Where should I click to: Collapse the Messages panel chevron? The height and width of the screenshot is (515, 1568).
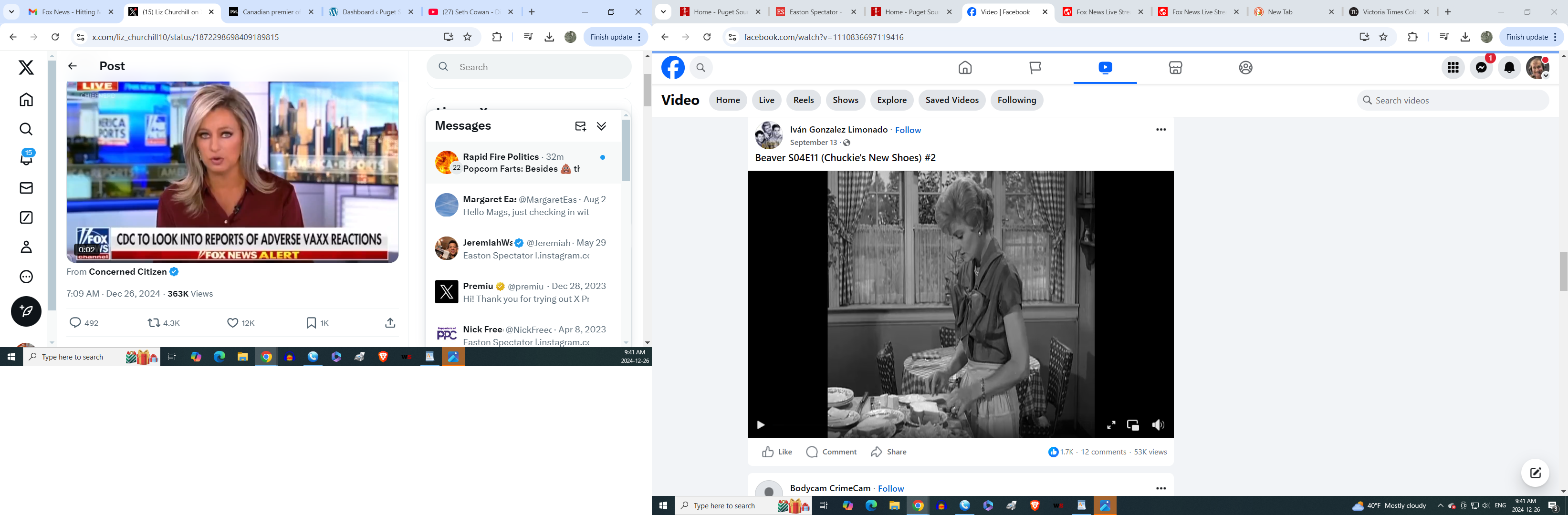tap(601, 126)
